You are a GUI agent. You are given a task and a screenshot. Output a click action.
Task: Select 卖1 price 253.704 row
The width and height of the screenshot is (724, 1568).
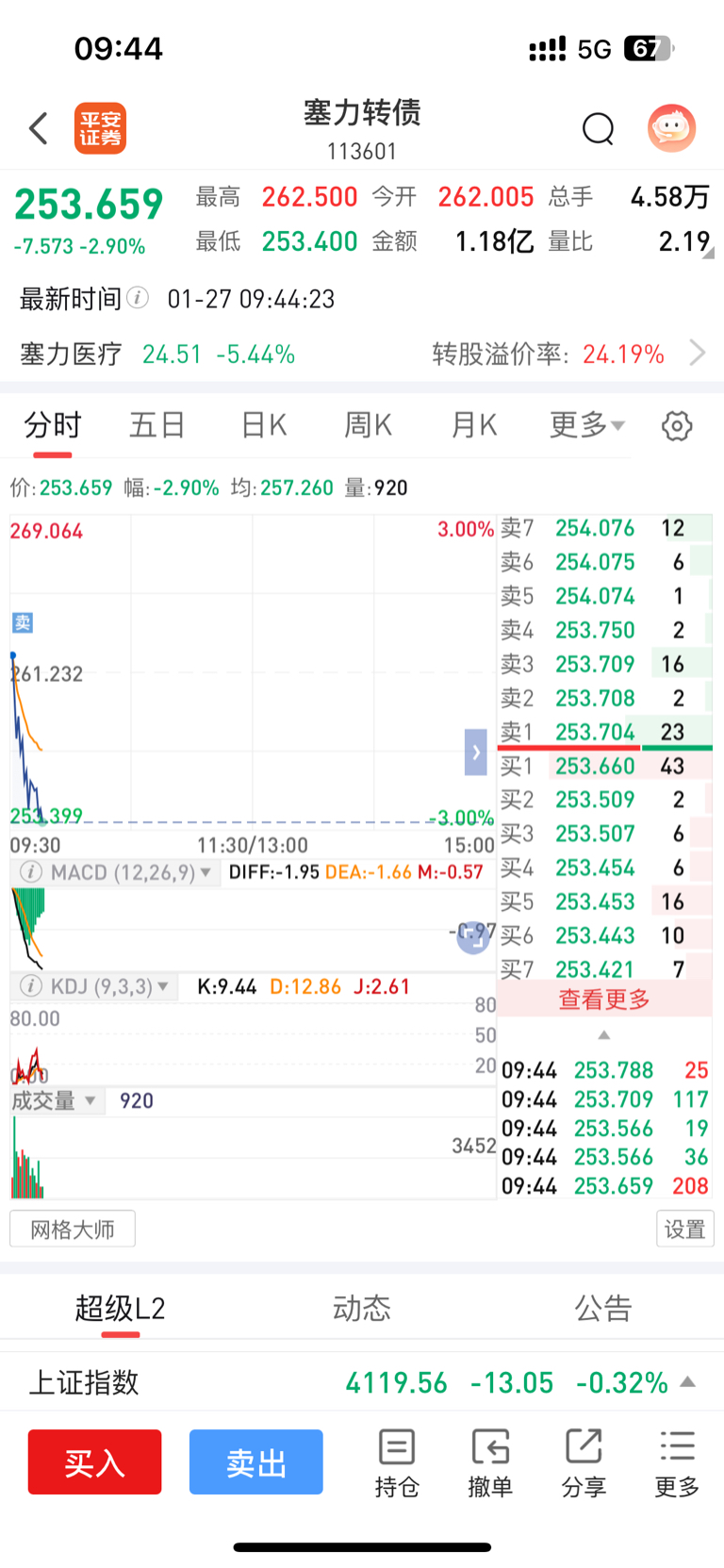pos(604,732)
